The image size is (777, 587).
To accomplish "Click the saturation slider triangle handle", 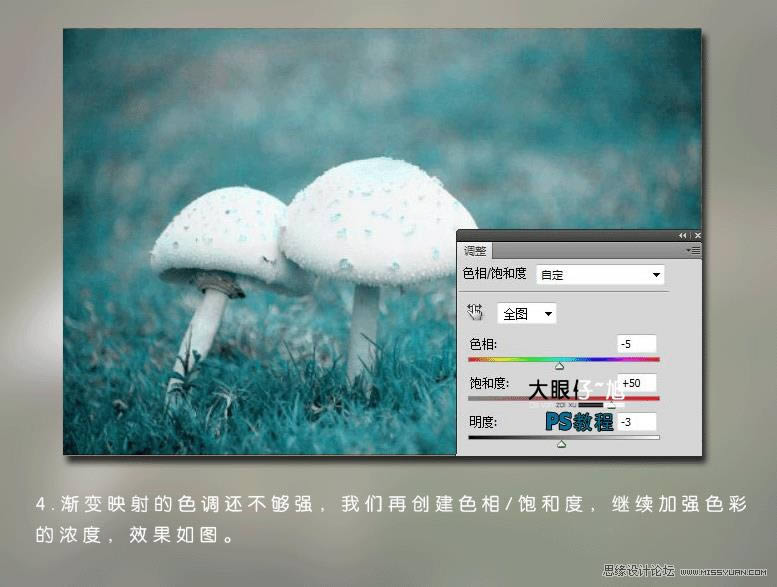I will [611, 405].
